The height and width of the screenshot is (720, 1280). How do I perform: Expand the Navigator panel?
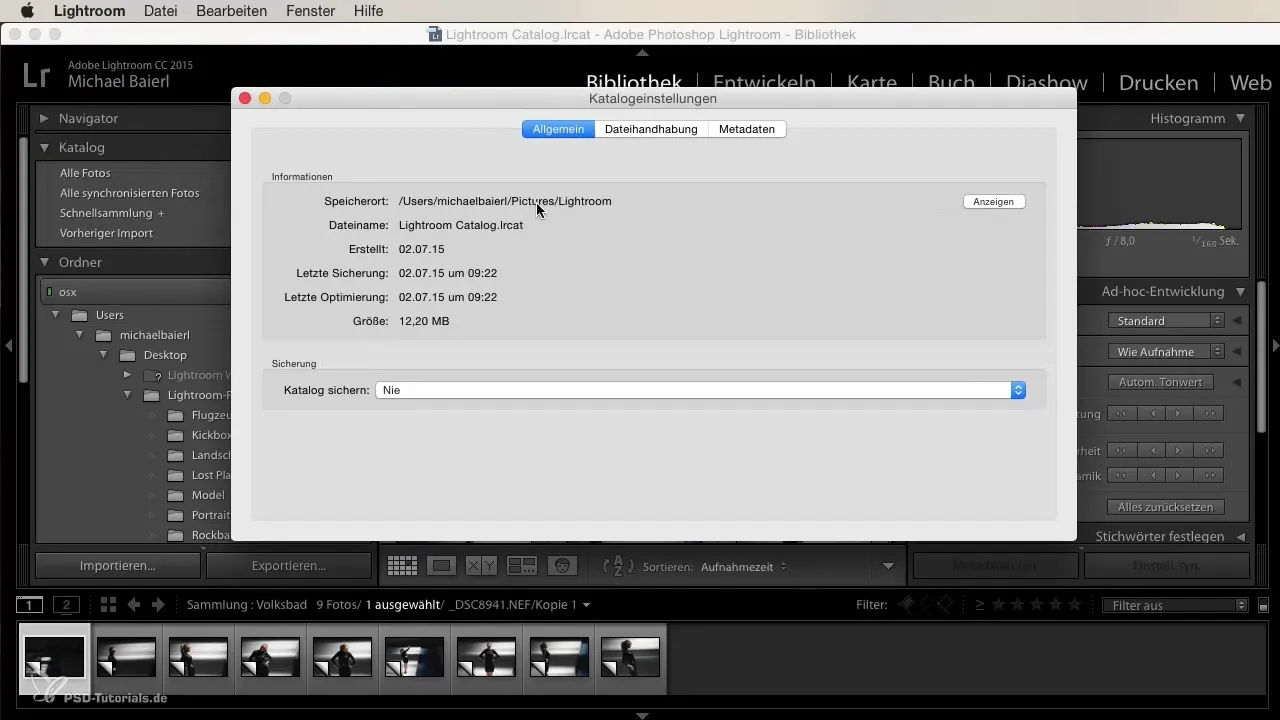coord(44,118)
